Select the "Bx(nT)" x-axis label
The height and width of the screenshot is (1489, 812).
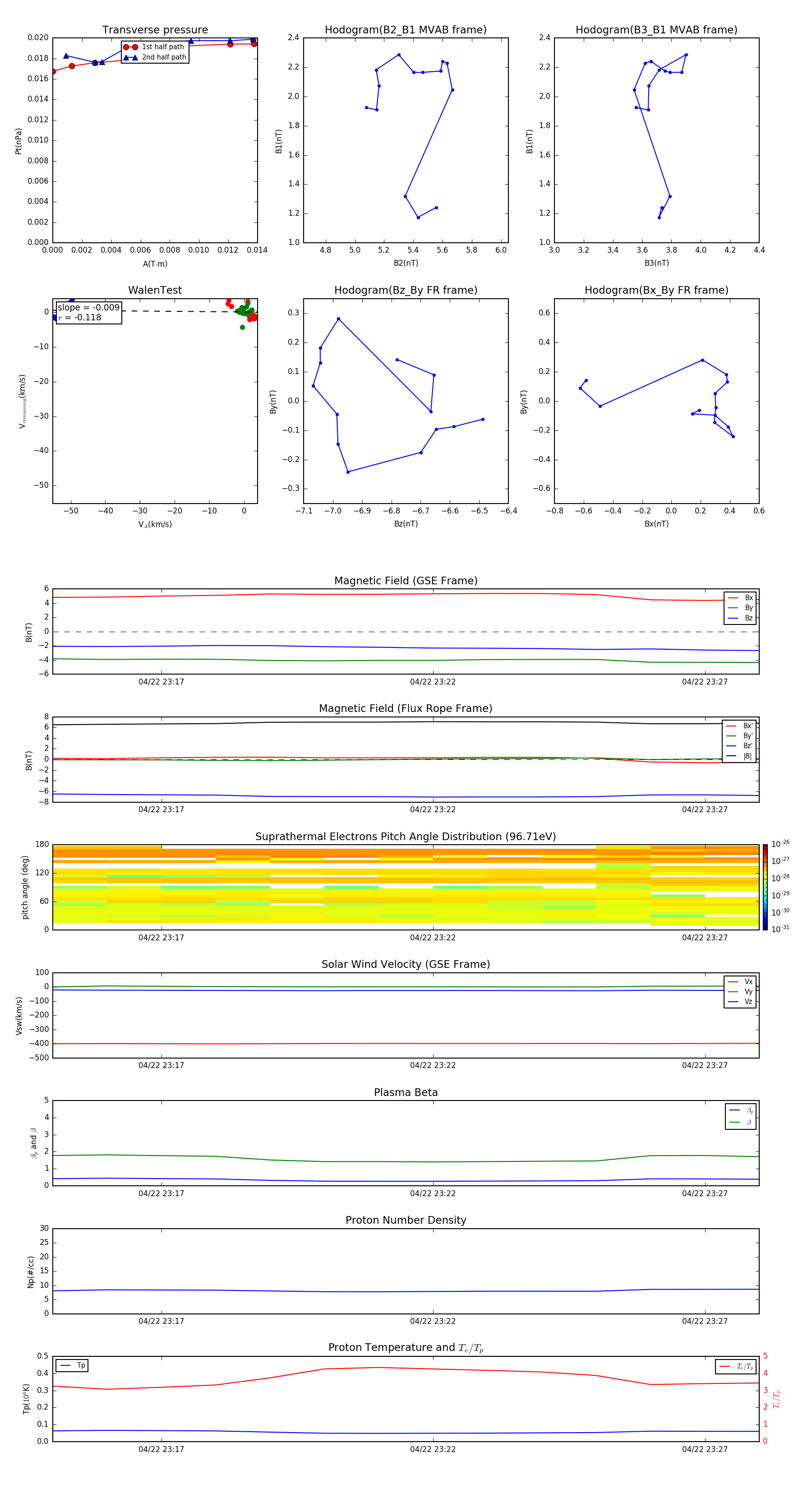pyautogui.click(x=656, y=524)
